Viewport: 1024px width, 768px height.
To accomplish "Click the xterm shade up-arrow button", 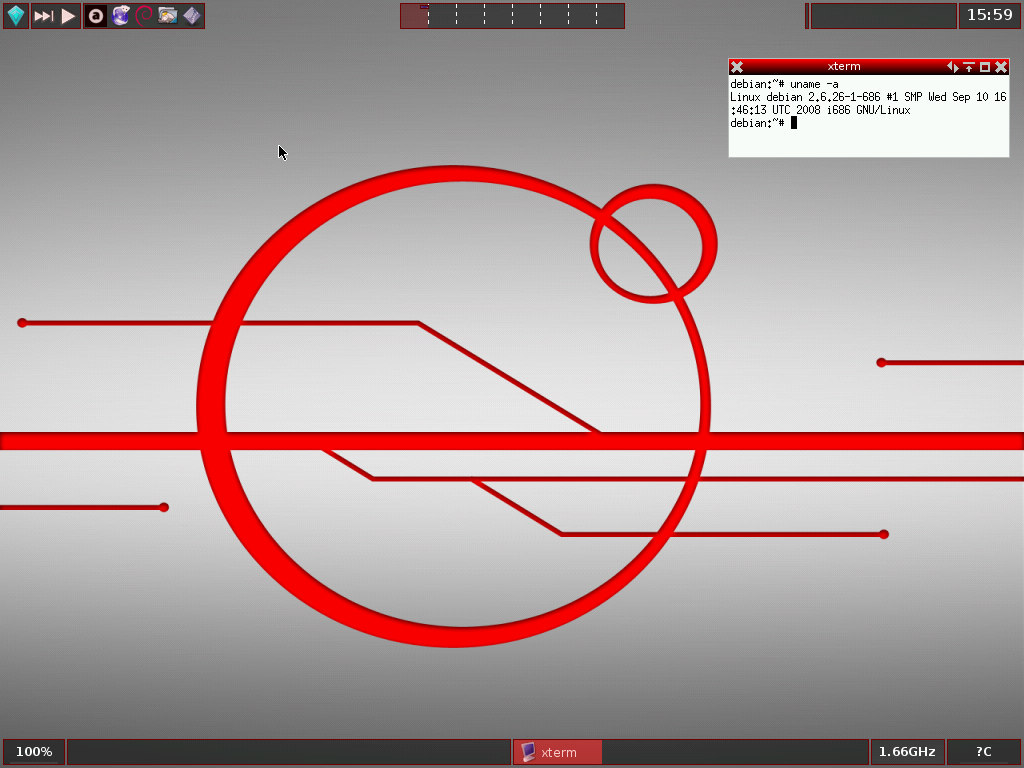I will (x=969, y=67).
